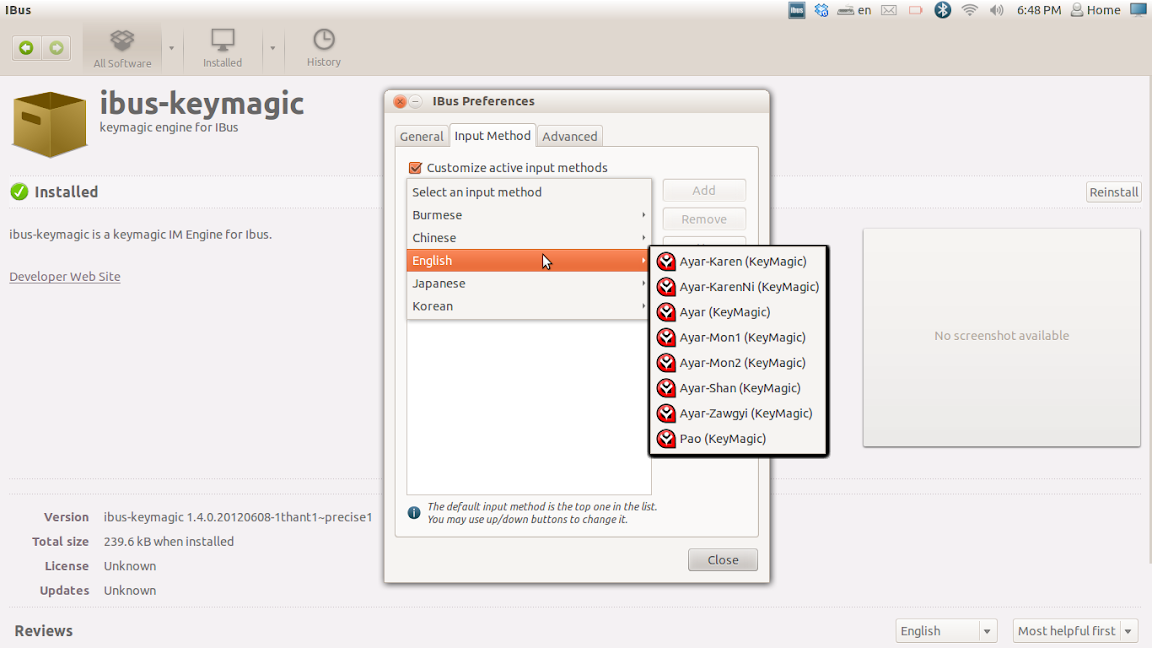The image size is (1152, 648).
Task: Click the Add input method button
Action: (704, 190)
